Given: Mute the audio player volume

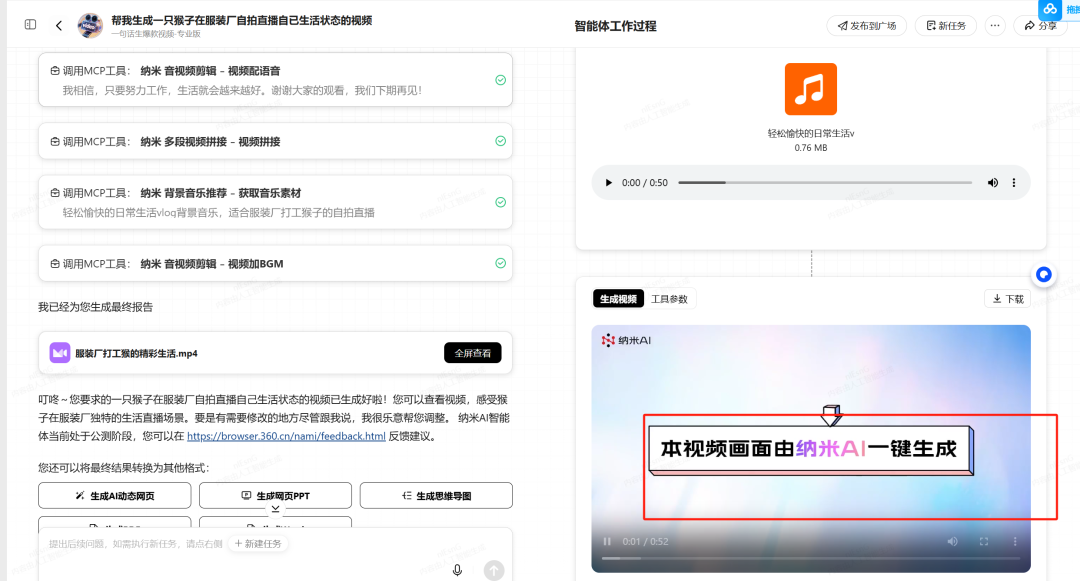Looking at the screenshot, I should pos(993,183).
